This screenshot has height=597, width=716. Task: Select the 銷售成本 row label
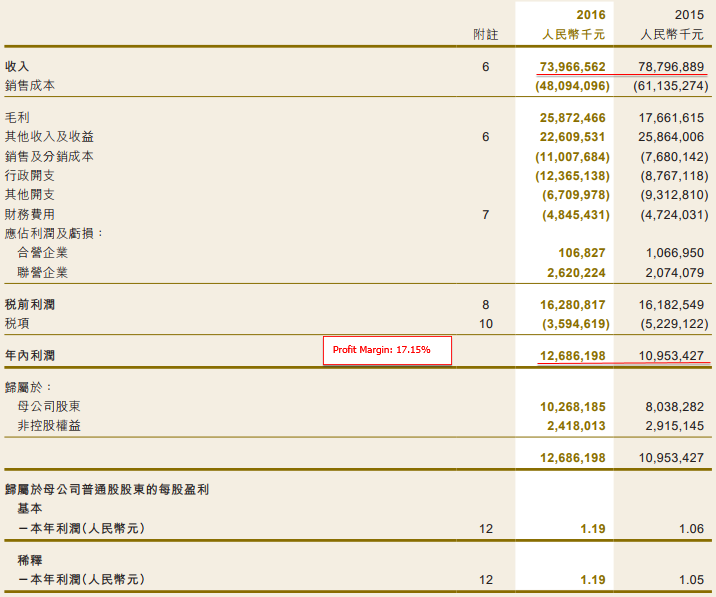coord(30,86)
